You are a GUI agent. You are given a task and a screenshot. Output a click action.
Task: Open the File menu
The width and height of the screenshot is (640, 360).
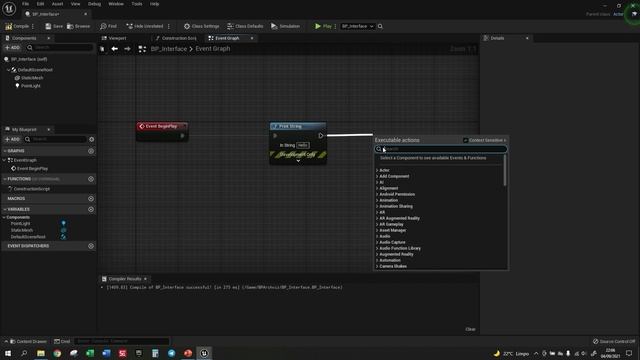(25, 4)
